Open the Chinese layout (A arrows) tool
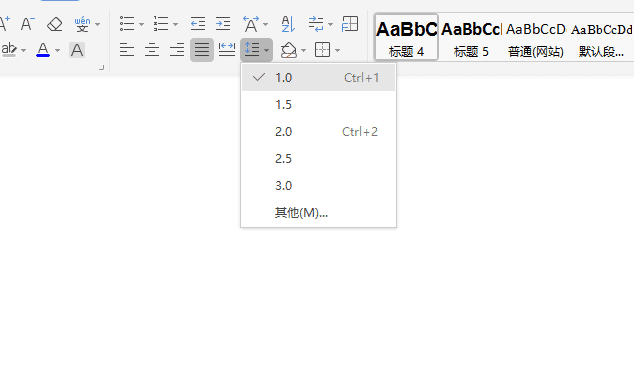 tap(251, 24)
